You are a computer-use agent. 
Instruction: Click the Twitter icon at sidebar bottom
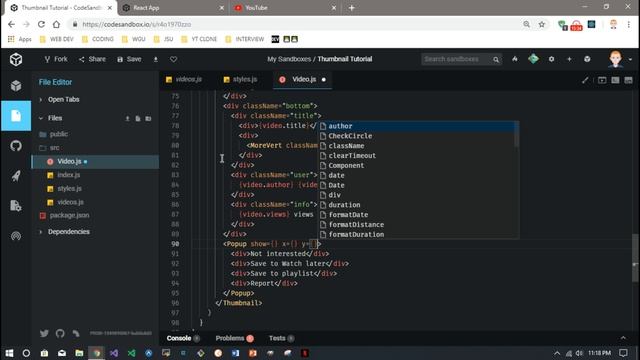coord(44,333)
